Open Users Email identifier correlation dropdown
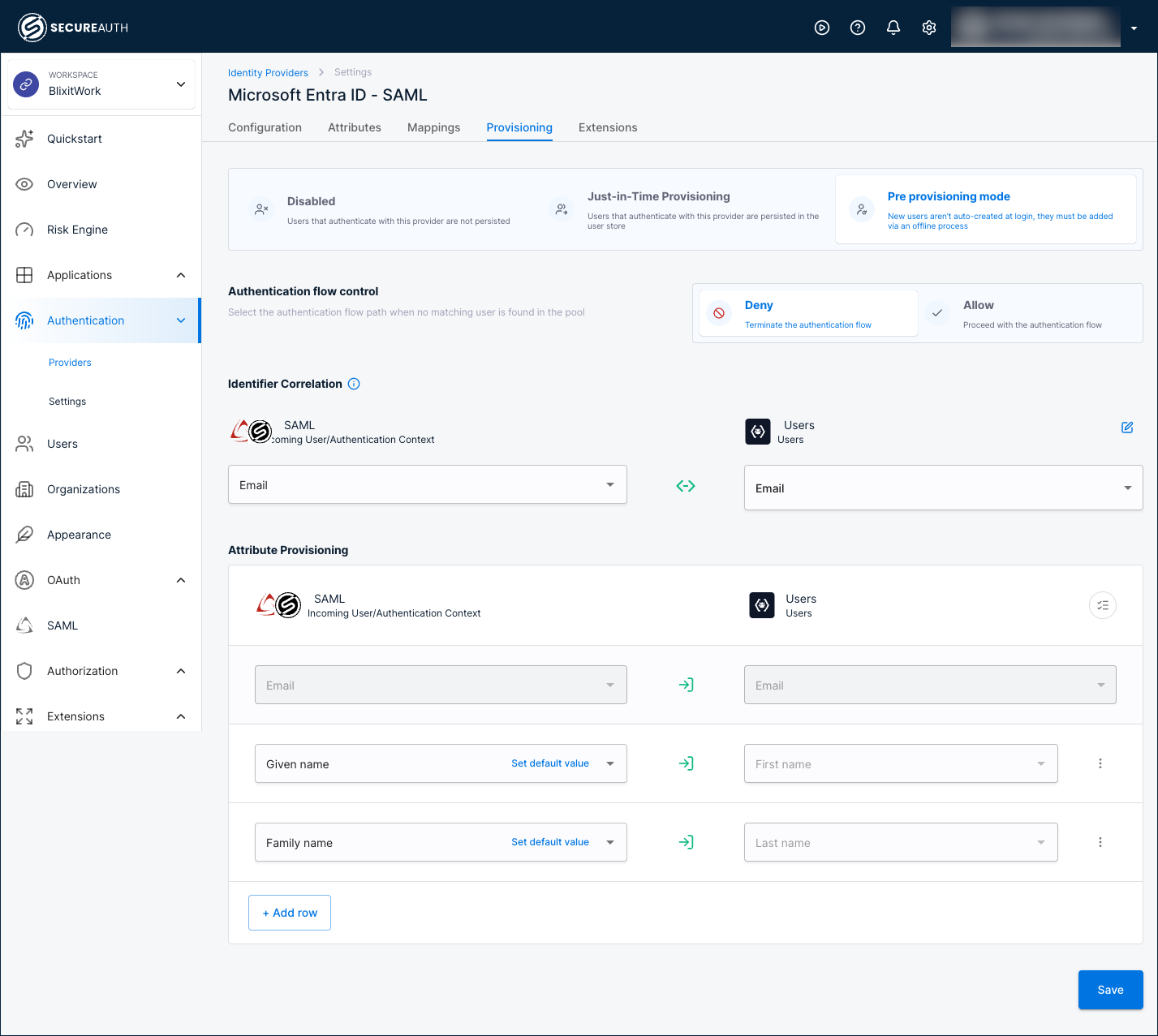 coord(943,488)
